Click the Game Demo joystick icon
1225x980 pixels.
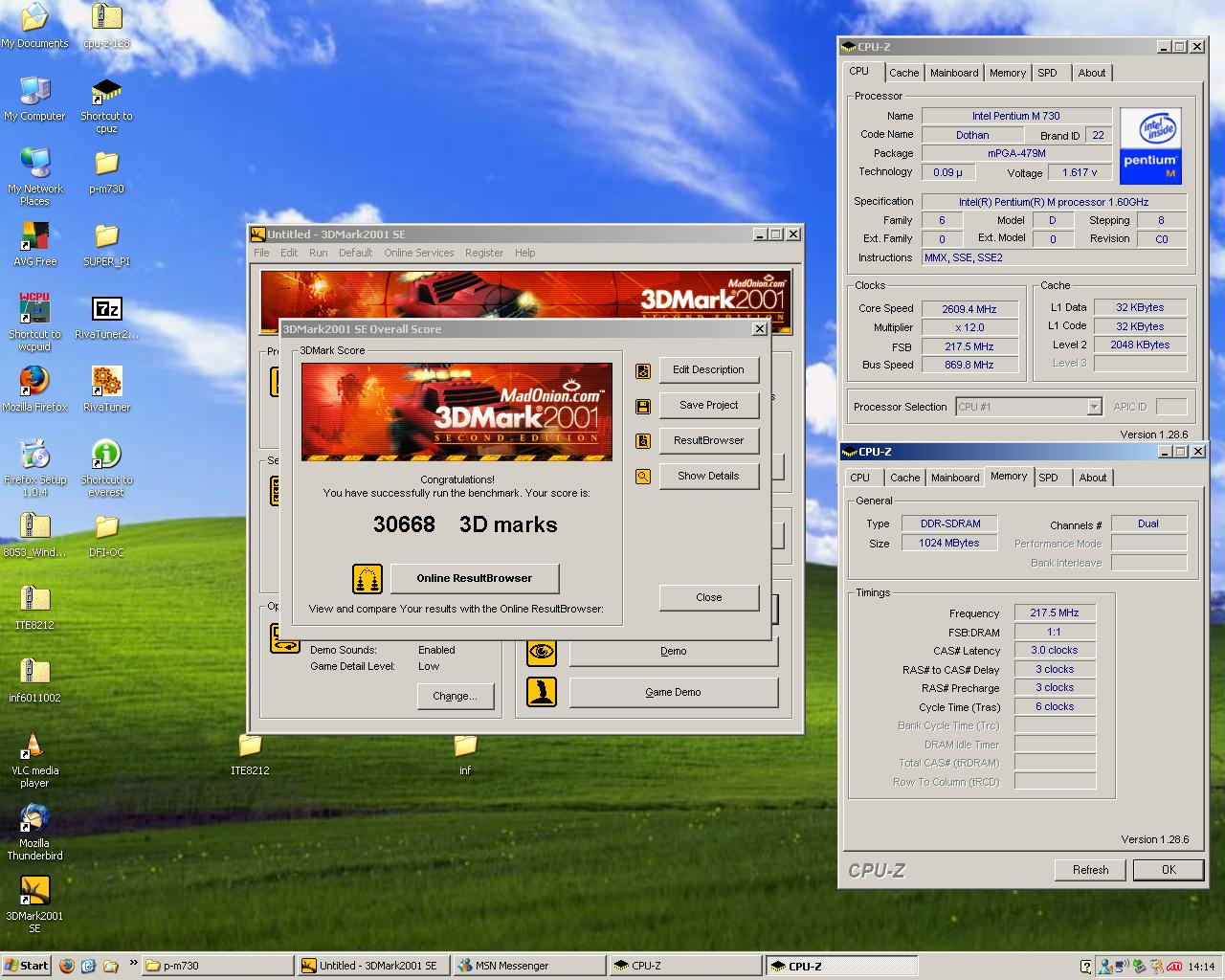pyautogui.click(x=542, y=692)
